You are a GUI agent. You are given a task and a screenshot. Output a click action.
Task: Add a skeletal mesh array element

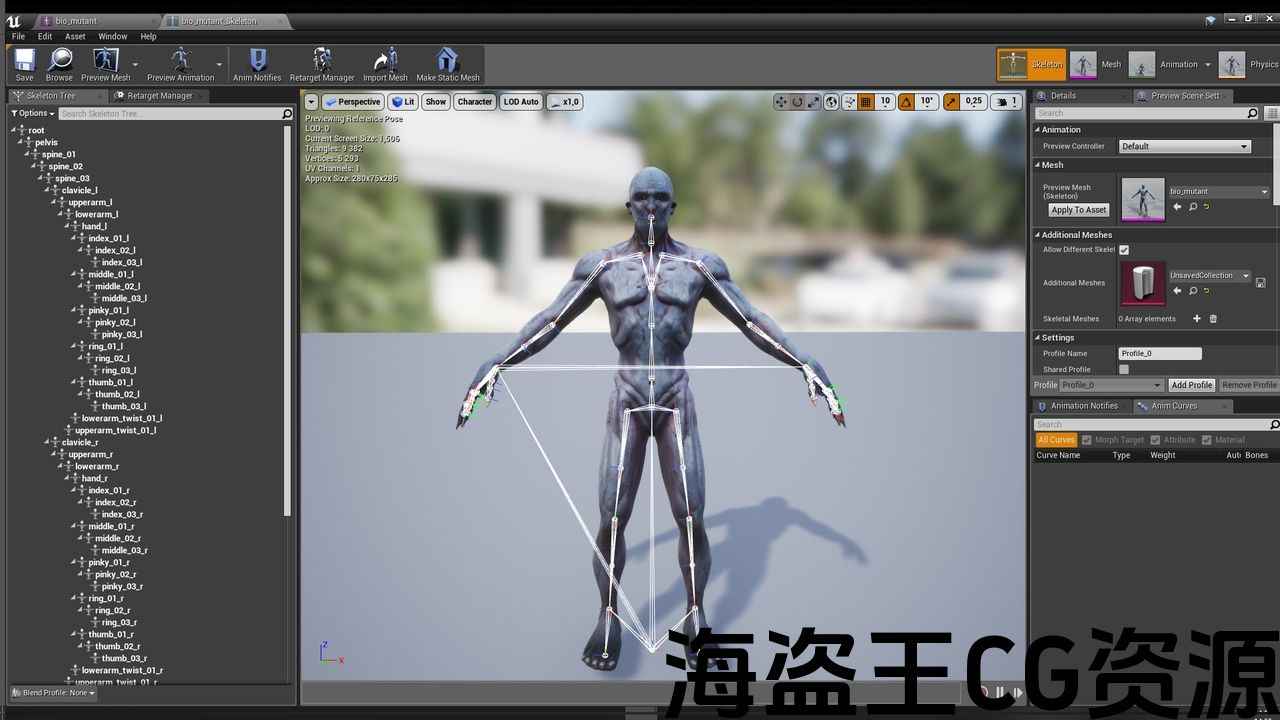(1196, 319)
